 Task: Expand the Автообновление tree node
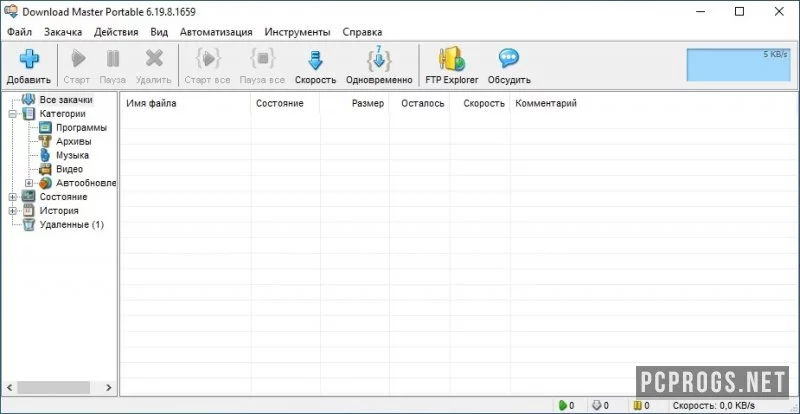click(x=29, y=183)
